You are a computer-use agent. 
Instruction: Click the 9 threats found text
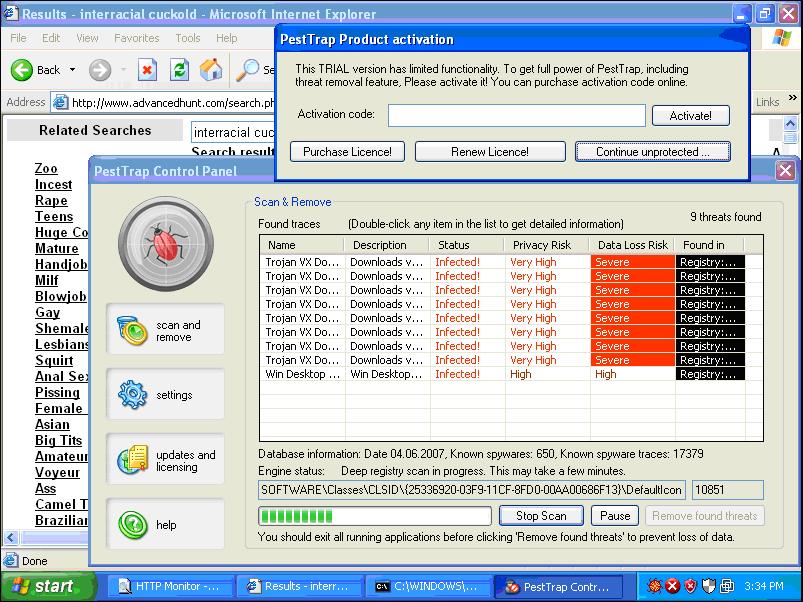(x=726, y=217)
